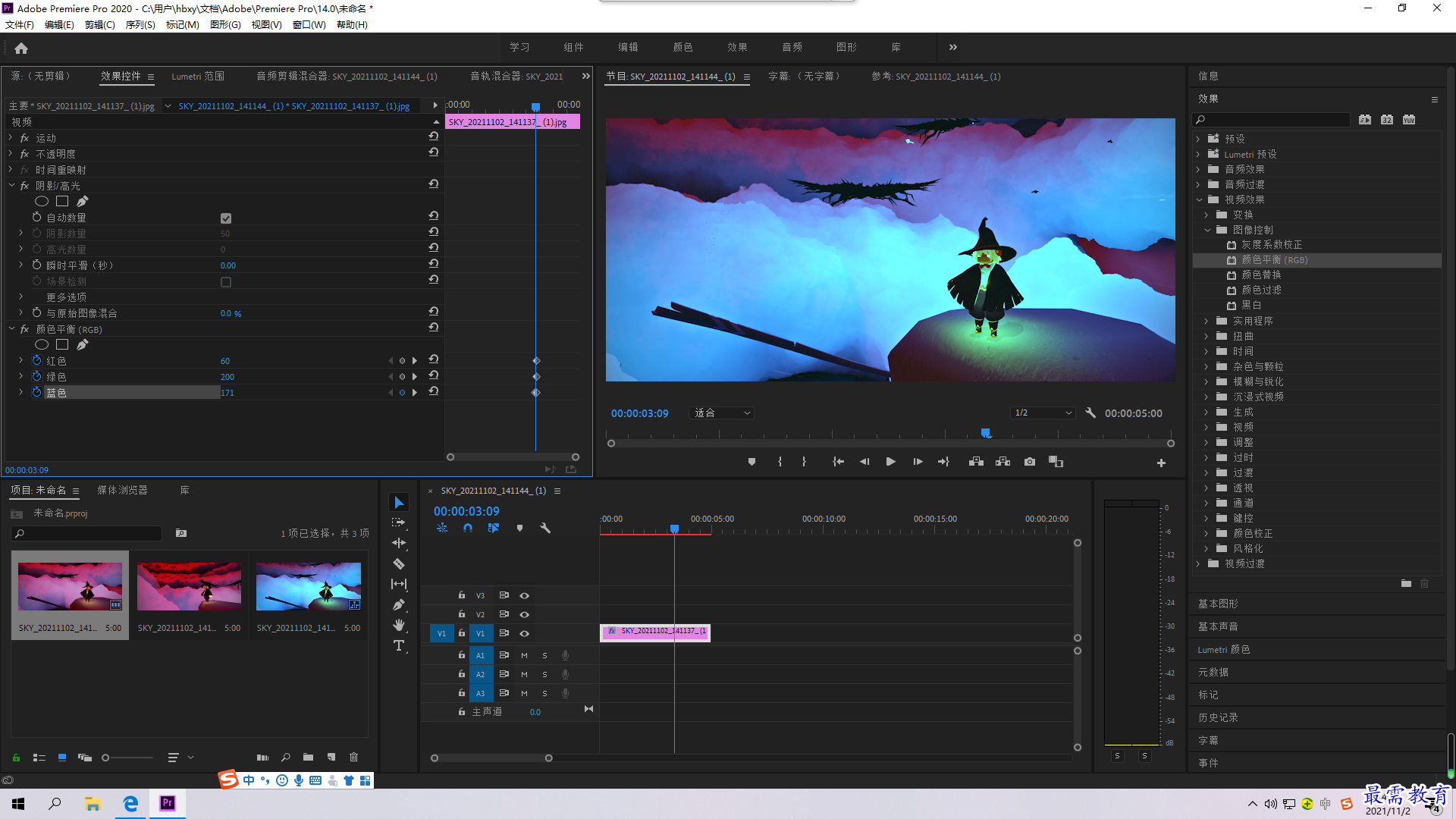Screen dimensions: 1456x819
Task: Expand the 预设 folder in Effects
Action: click(1199, 139)
